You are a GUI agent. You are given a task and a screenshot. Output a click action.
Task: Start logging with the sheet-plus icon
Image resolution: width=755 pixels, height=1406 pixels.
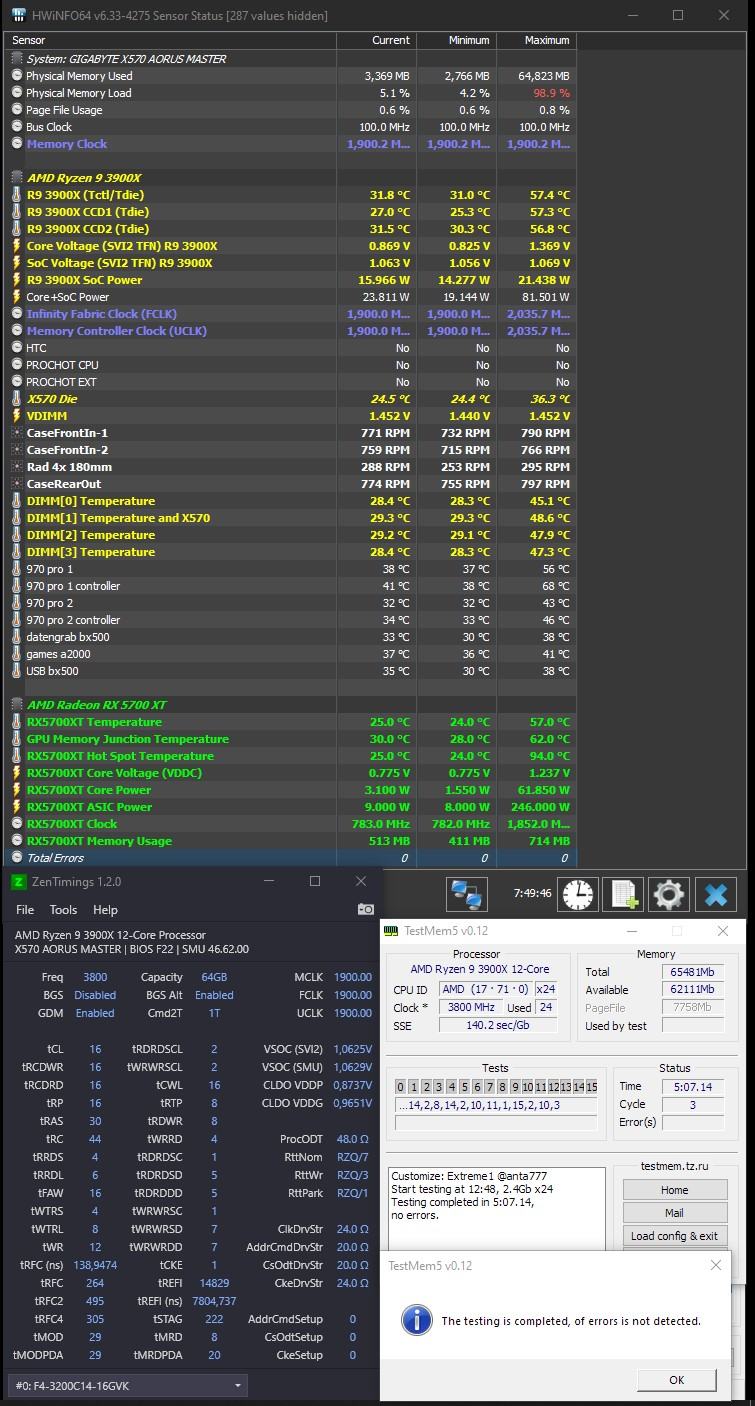click(625, 894)
